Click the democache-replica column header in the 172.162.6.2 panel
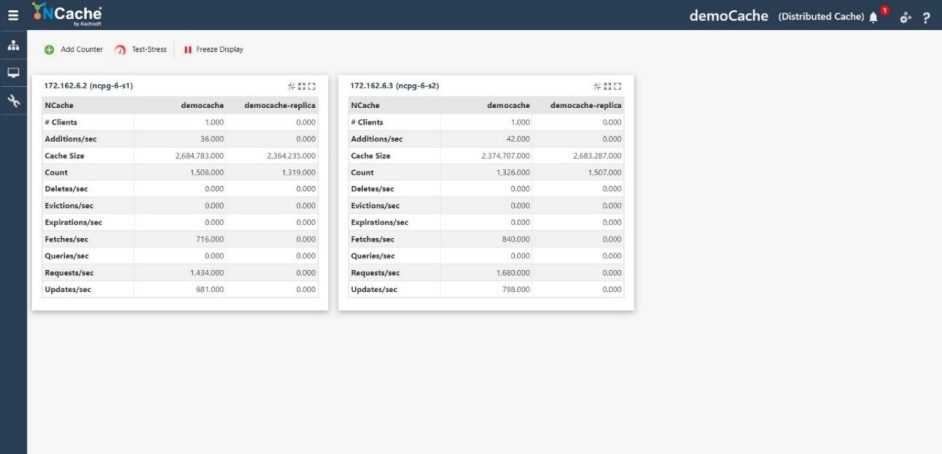The image size is (942, 454). pos(280,105)
